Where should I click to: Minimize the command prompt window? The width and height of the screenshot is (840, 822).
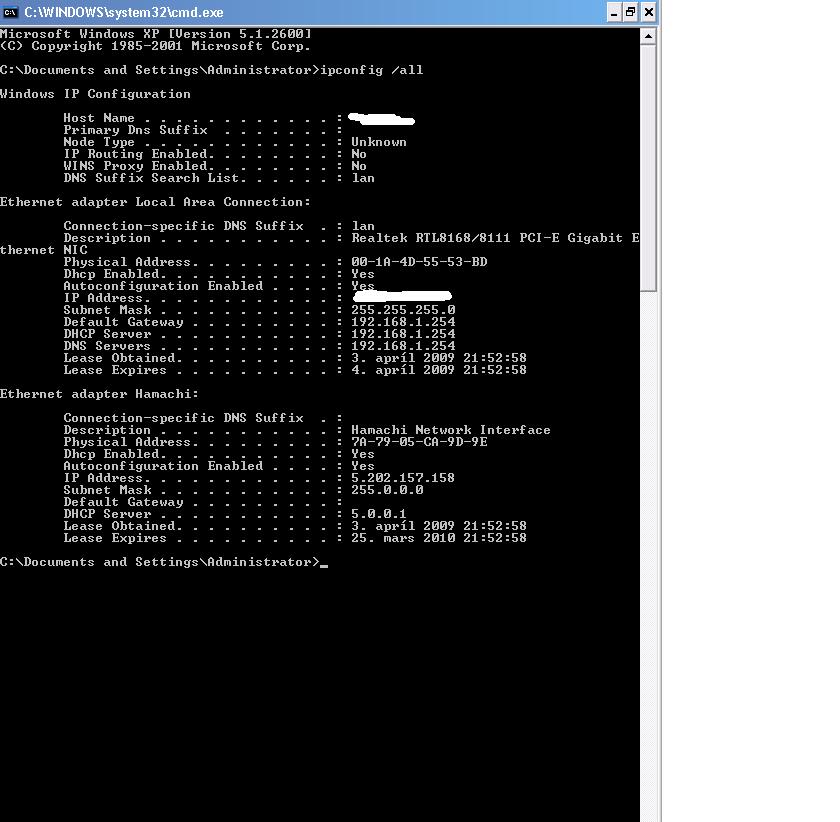click(613, 12)
